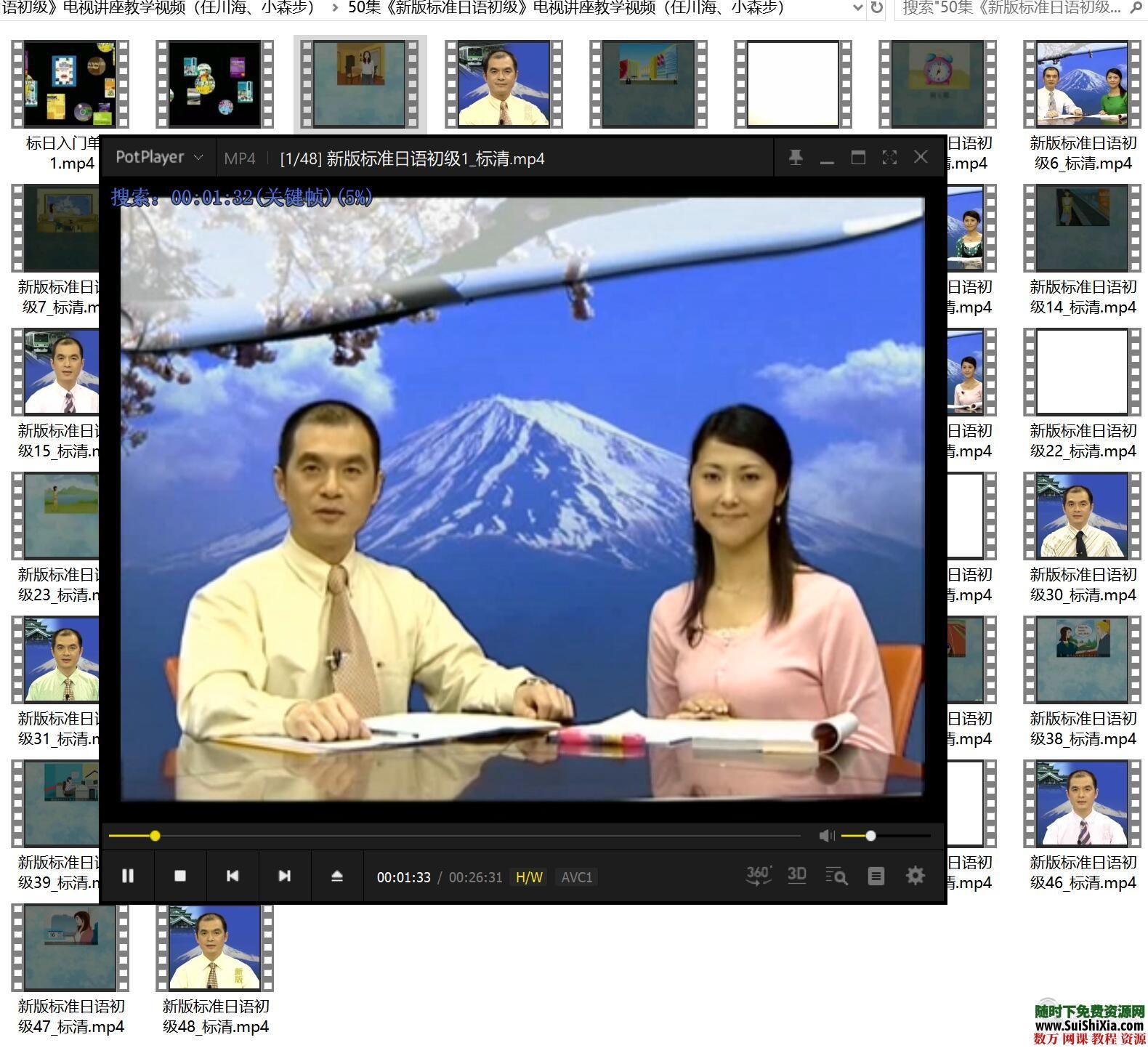Enter fullscreen mode in PotPlayer
This screenshot has height=1048, width=1148.
coord(889,158)
